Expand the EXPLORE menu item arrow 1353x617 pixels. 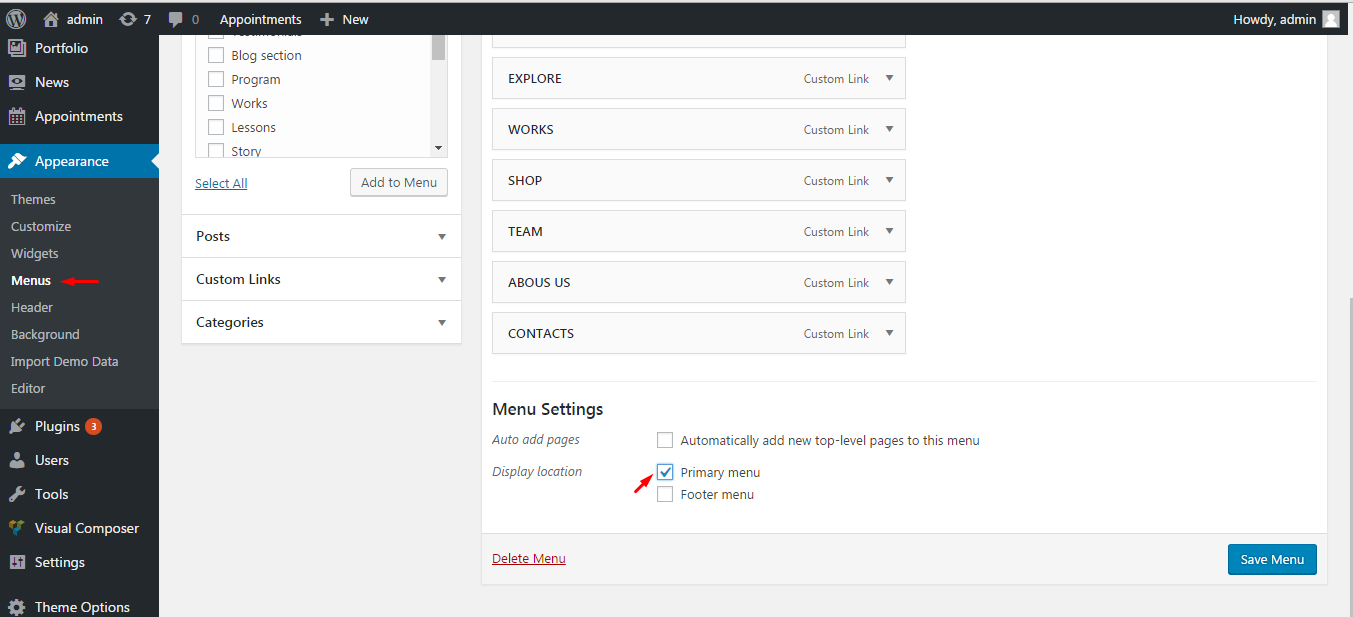(x=889, y=78)
